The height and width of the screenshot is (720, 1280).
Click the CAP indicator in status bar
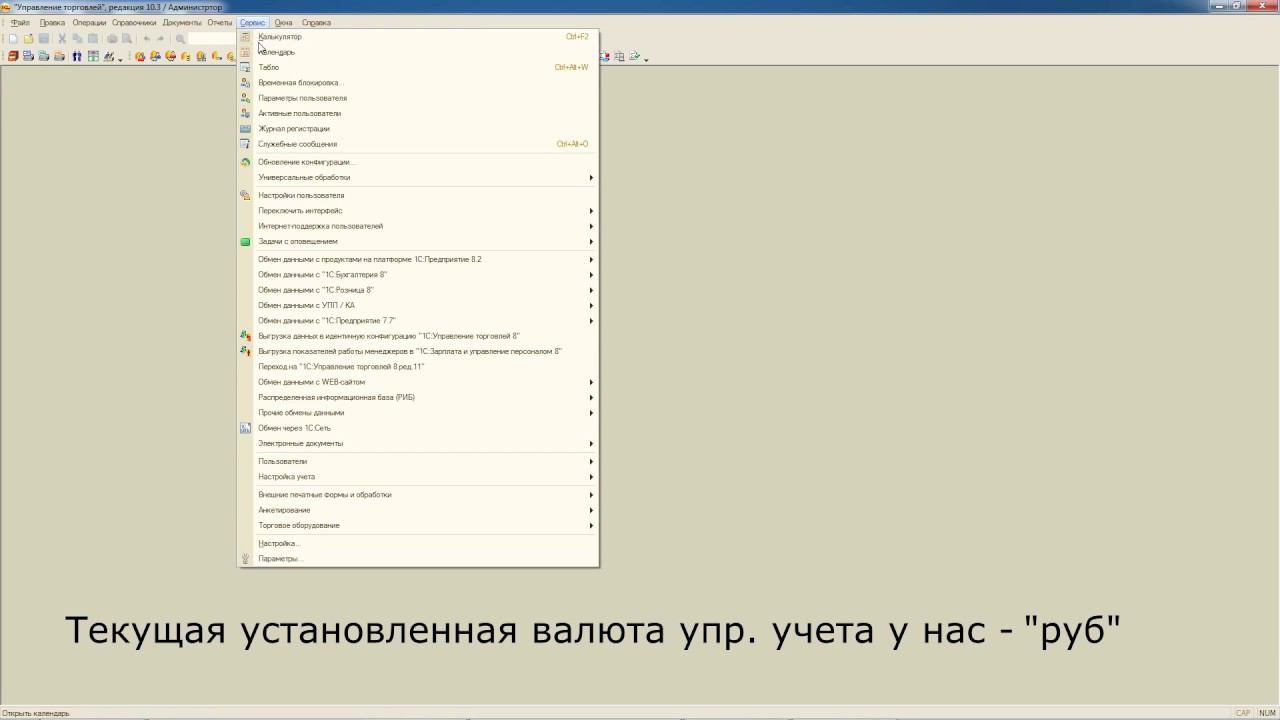coord(1243,713)
